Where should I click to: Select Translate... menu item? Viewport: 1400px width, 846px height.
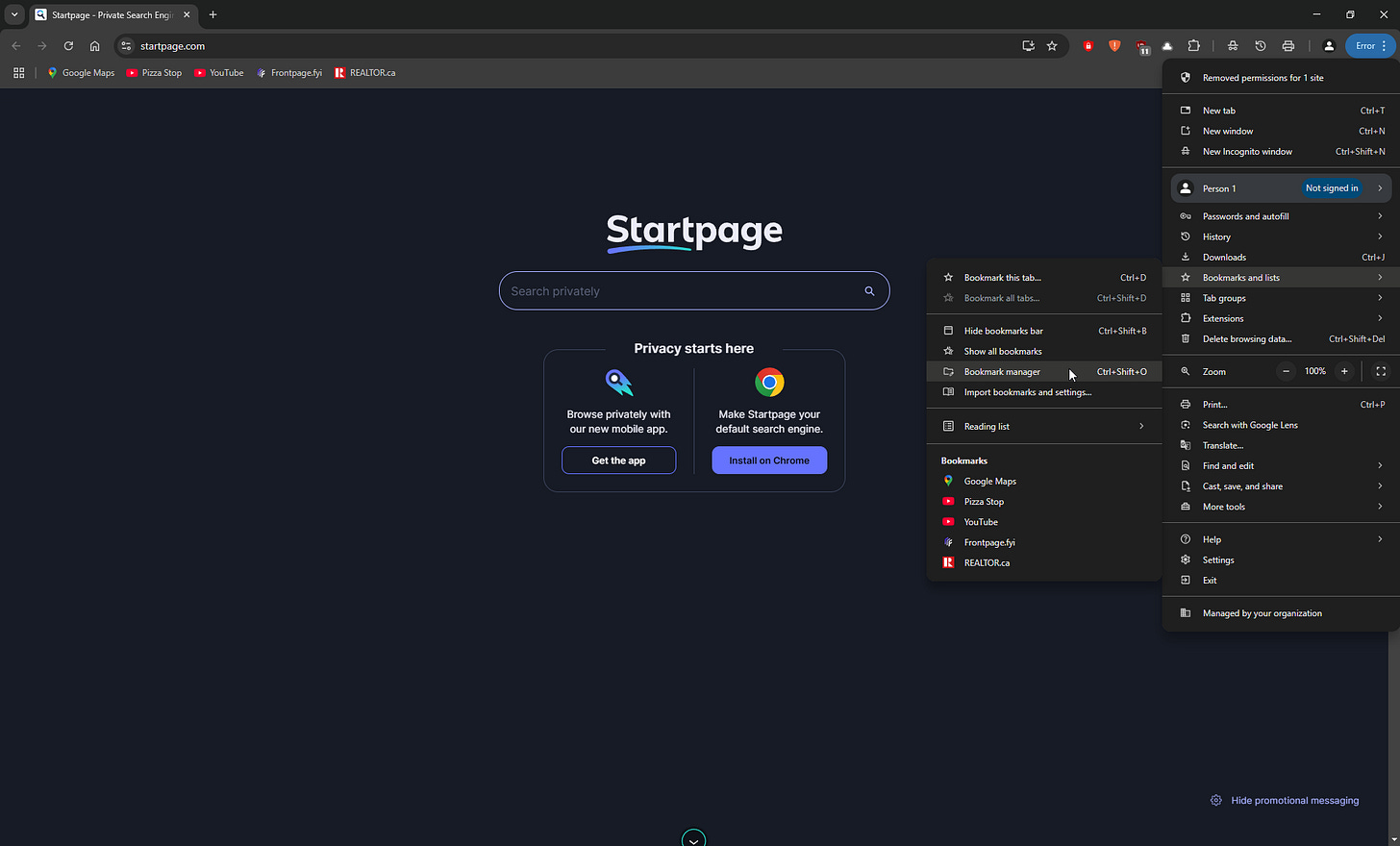(1282, 445)
